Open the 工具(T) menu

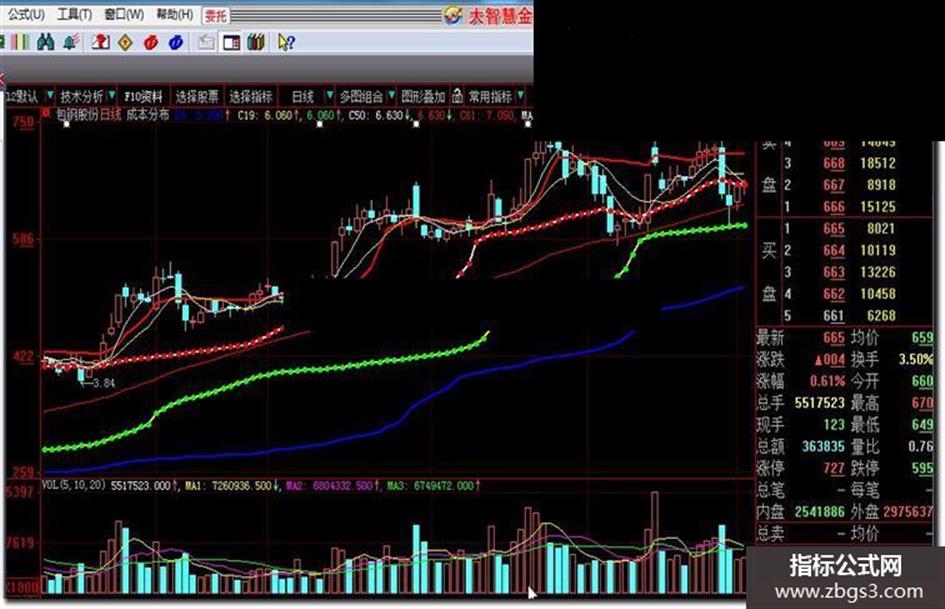click(74, 14)
